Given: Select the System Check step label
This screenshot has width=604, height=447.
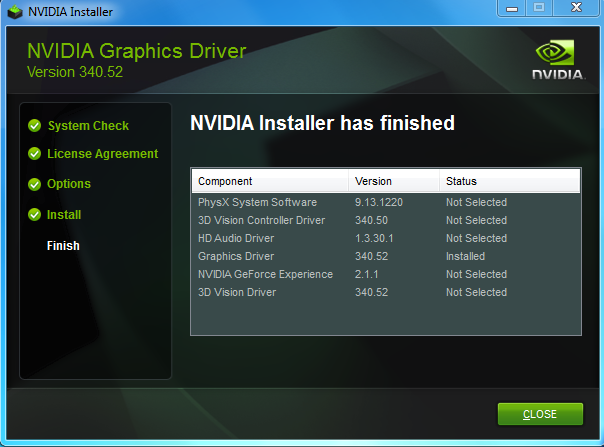Looking at the screenshot, I should [x=88, y=126].
